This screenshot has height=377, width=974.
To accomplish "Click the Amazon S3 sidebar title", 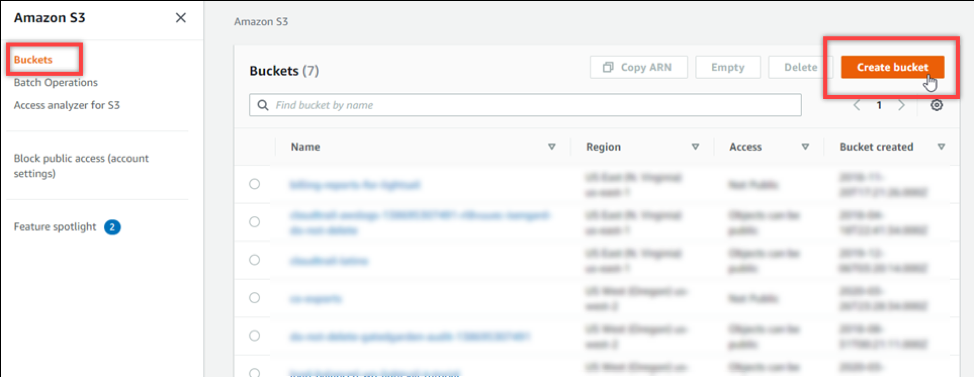I will [50, 18].
